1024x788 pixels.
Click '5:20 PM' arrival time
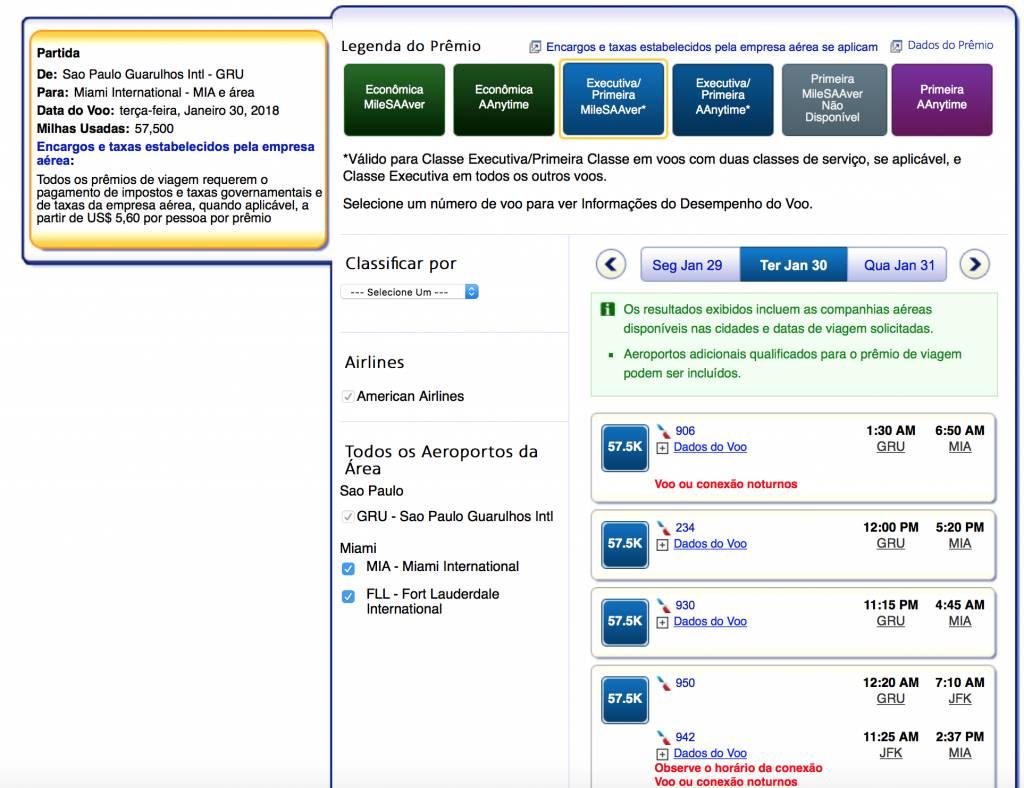960,528
